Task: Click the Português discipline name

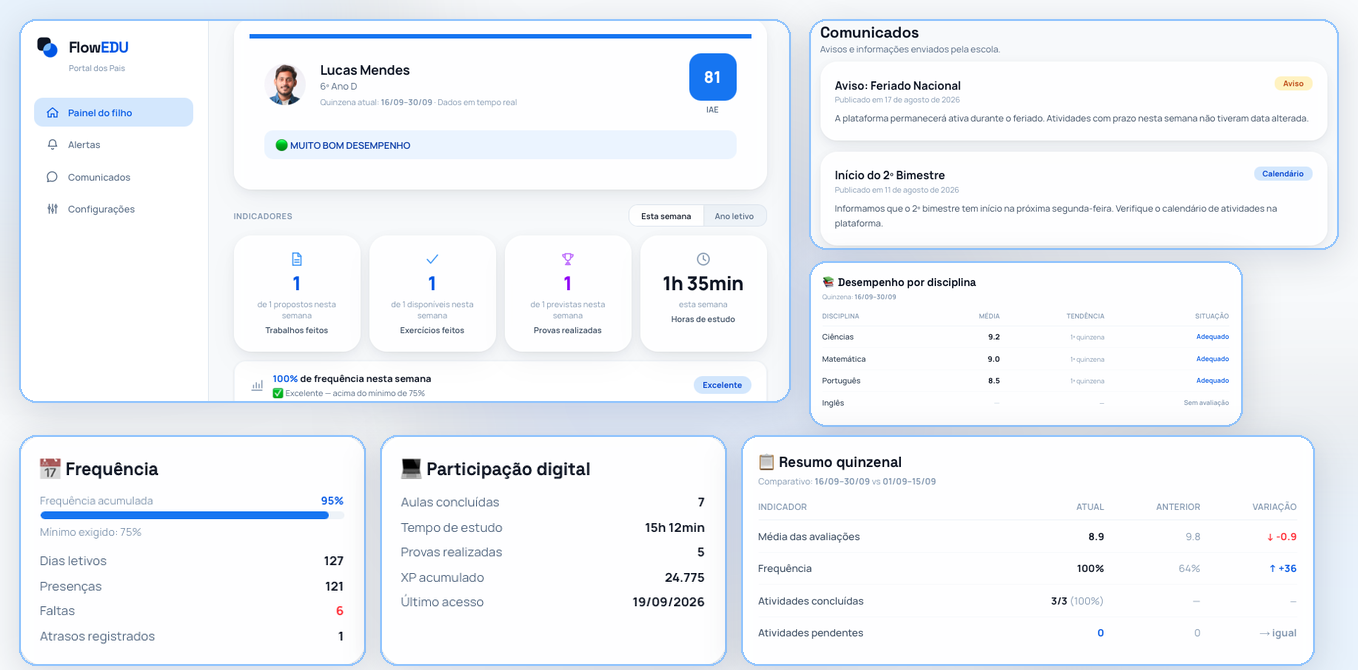Action: [x=841, y=381]
